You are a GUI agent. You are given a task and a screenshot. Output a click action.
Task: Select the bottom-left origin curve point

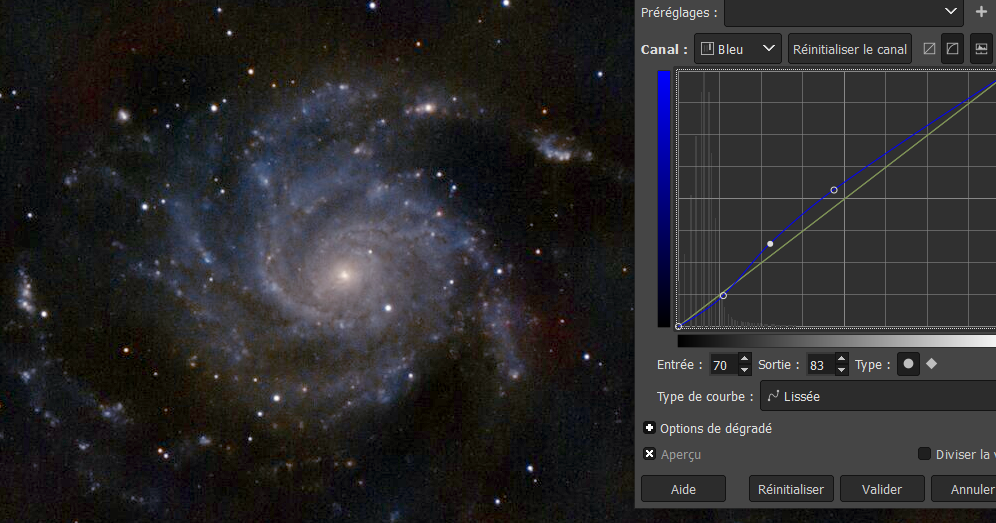coord(678,327)
